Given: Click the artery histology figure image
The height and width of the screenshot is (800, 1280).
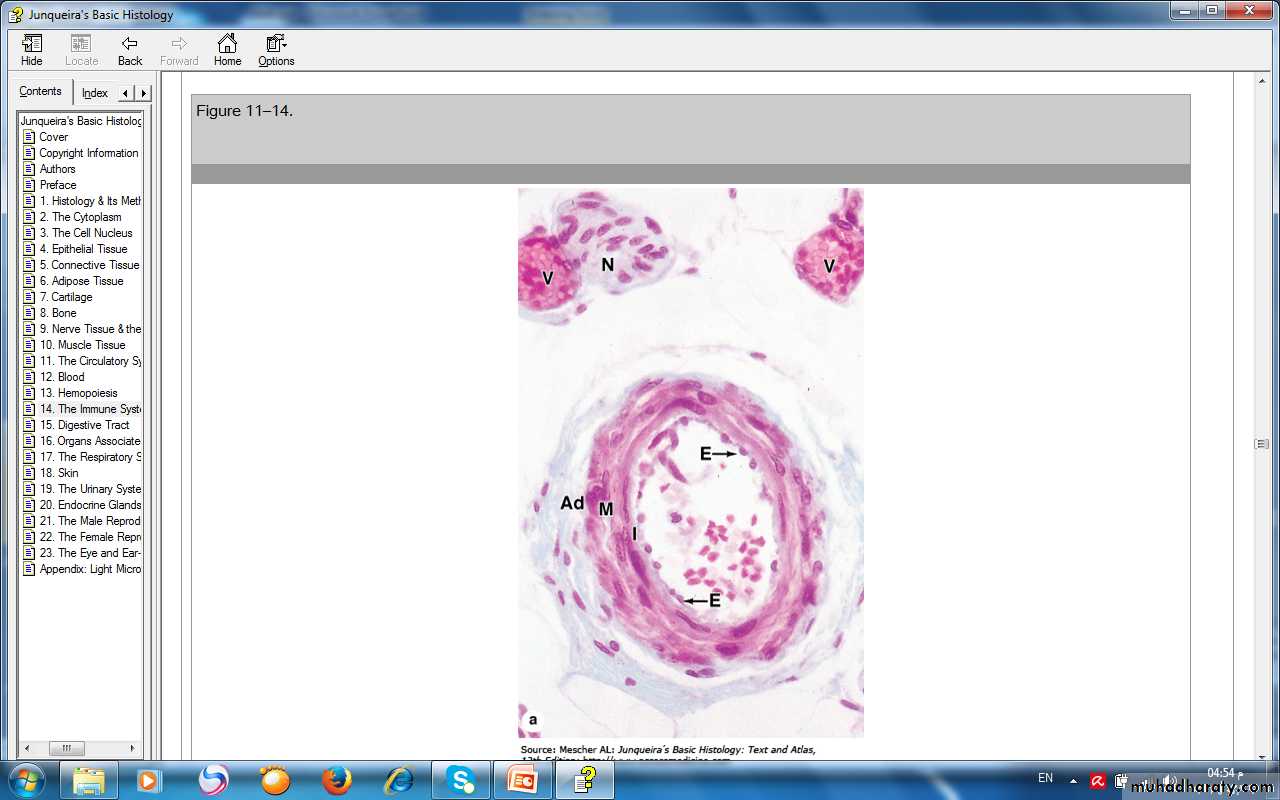Looking at the screenshot, I should coord(690,462).
